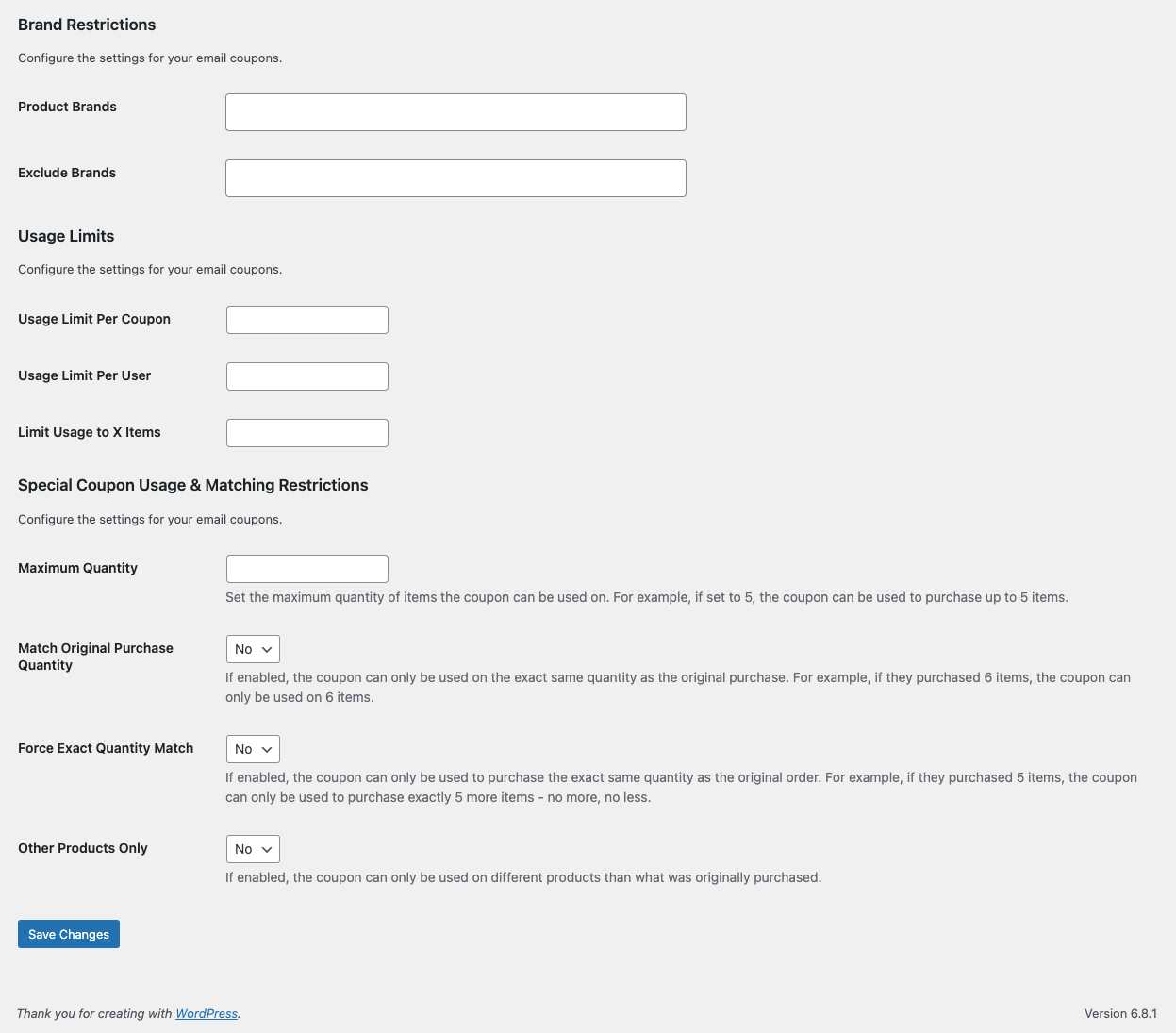Expand the Force Exact Quantity Match dropdown
The height and width of the screenshot is (1033, 1176).
(x=253, y=749)
